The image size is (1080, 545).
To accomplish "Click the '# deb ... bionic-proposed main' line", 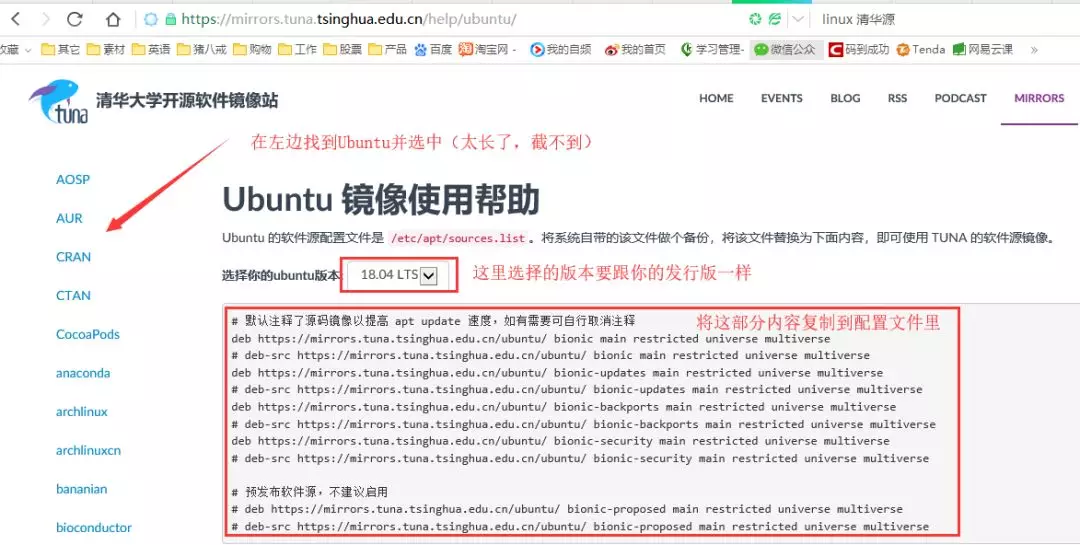I will [567, 508].
